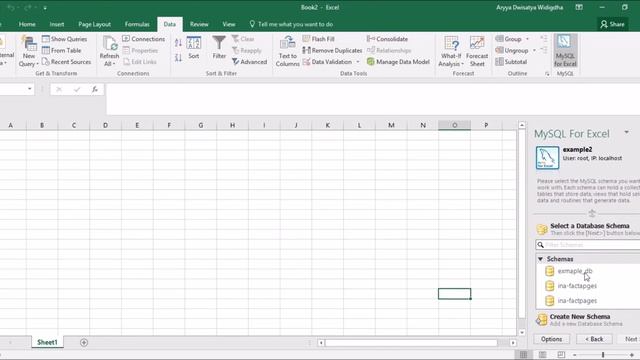The height and width of the screenshot is (360, 640).
Task: Click column header A
Action: [11, 125]
